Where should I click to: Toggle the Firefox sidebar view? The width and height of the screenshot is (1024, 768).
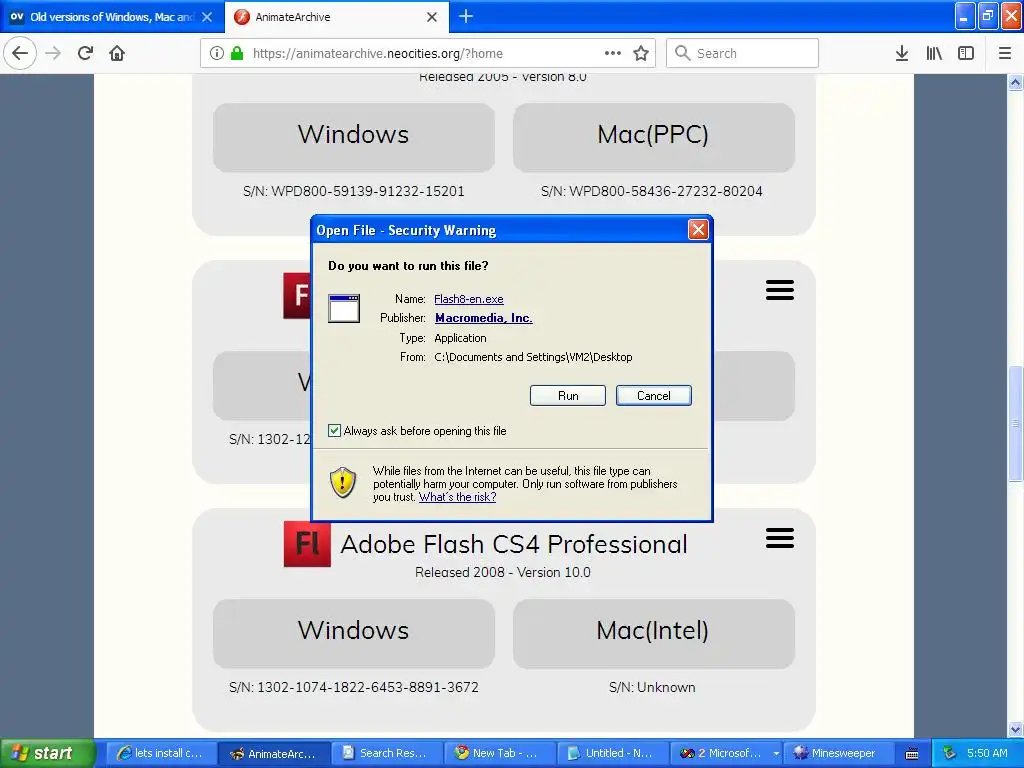point(966,54)
